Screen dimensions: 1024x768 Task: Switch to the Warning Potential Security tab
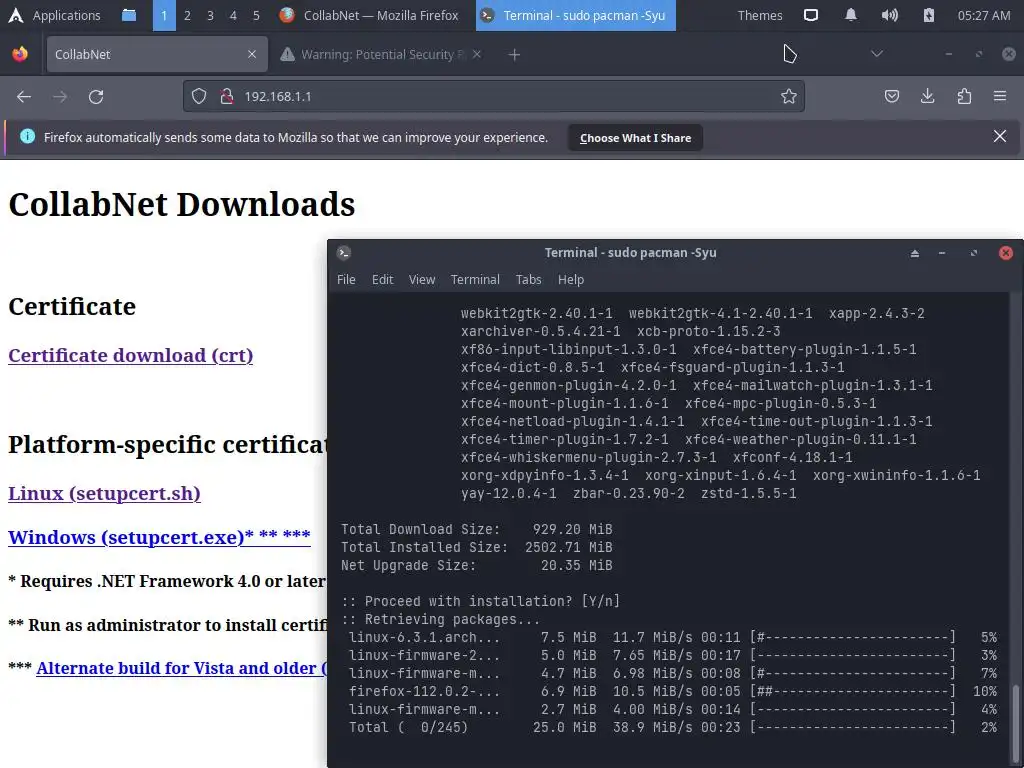click(382, 54)
